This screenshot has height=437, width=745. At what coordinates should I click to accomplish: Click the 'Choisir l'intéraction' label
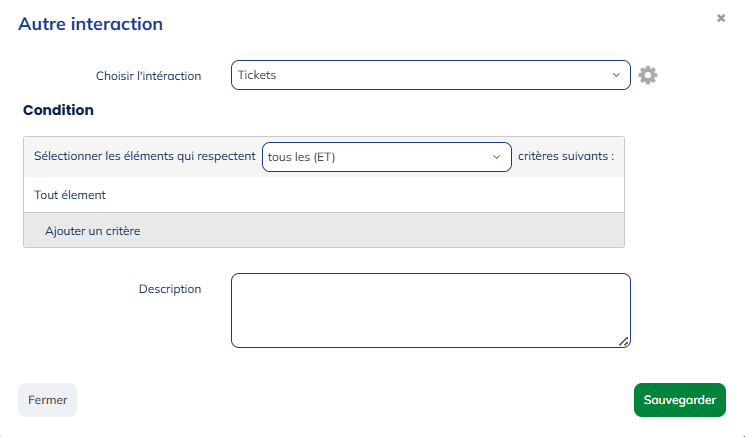click(148, 76)
